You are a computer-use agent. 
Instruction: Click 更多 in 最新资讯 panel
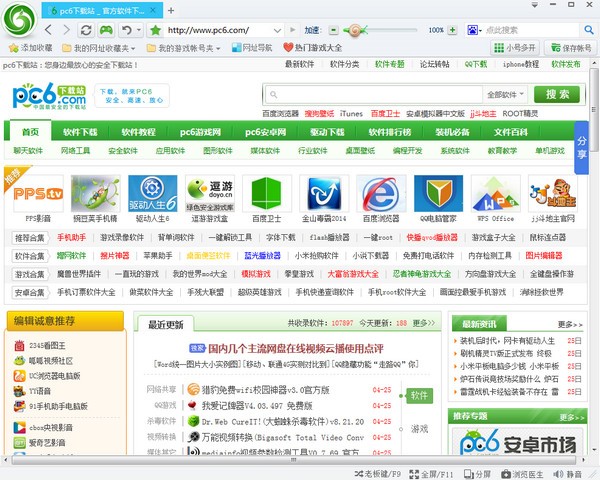[570, 325]
